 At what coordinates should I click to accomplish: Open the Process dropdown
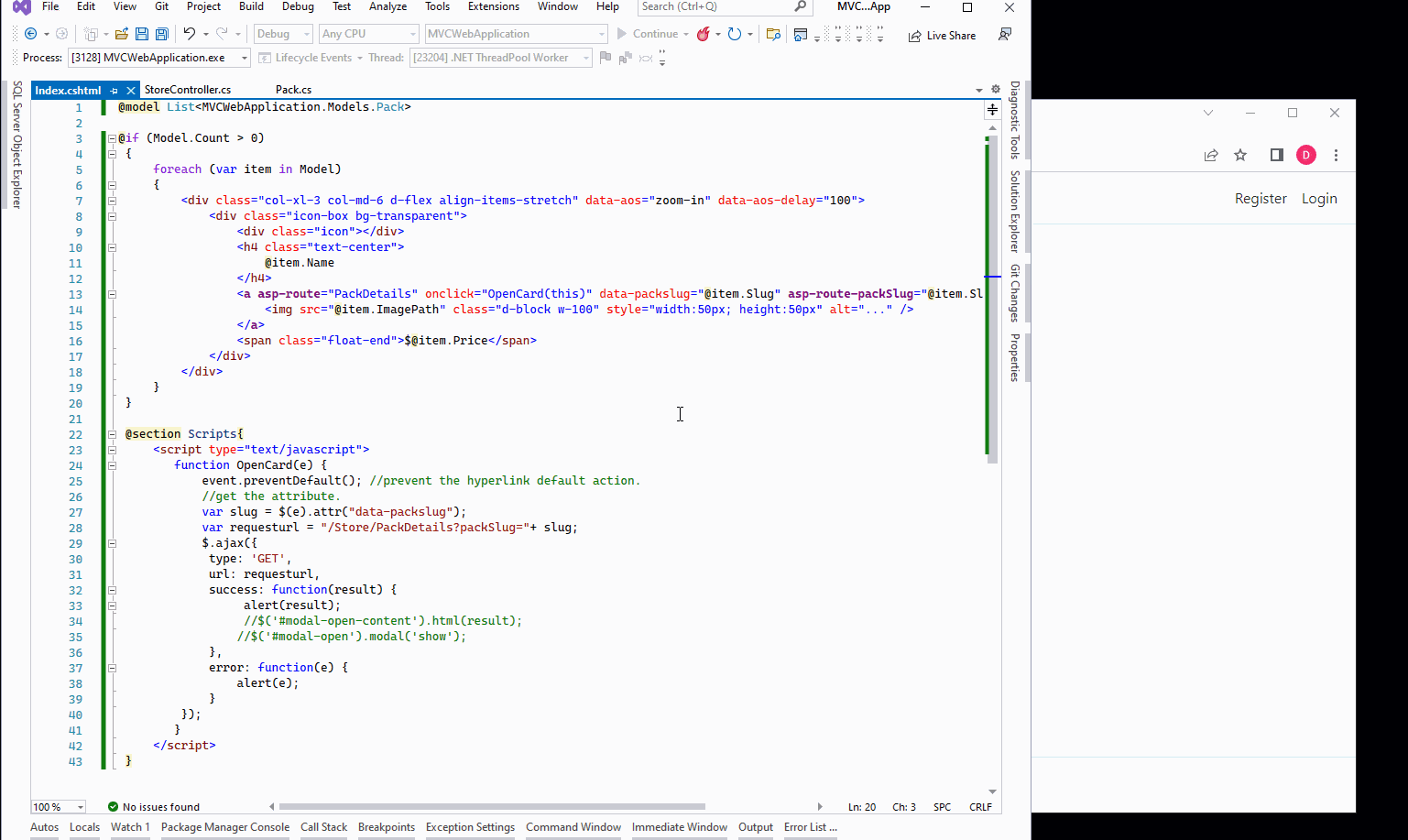point(158,58)
